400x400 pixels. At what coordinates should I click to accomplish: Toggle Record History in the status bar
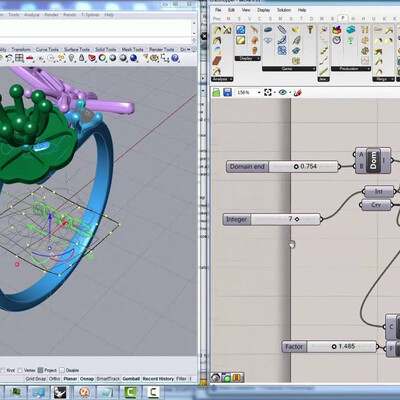coord(158,379)
